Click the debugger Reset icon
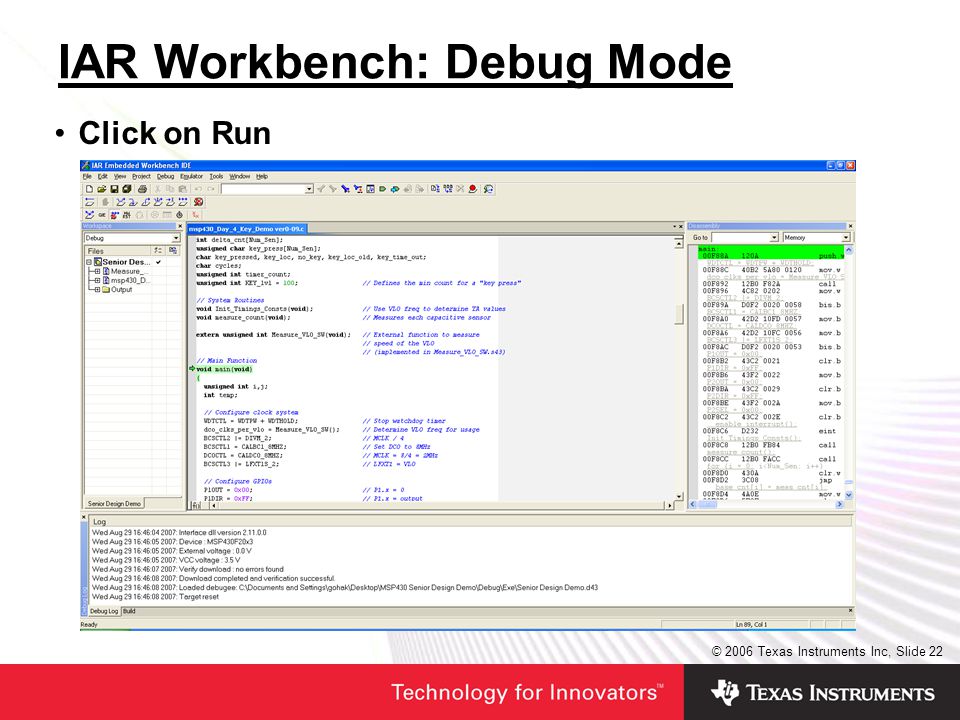The width and height of the screenshot is (960, 720). [89, 202]
